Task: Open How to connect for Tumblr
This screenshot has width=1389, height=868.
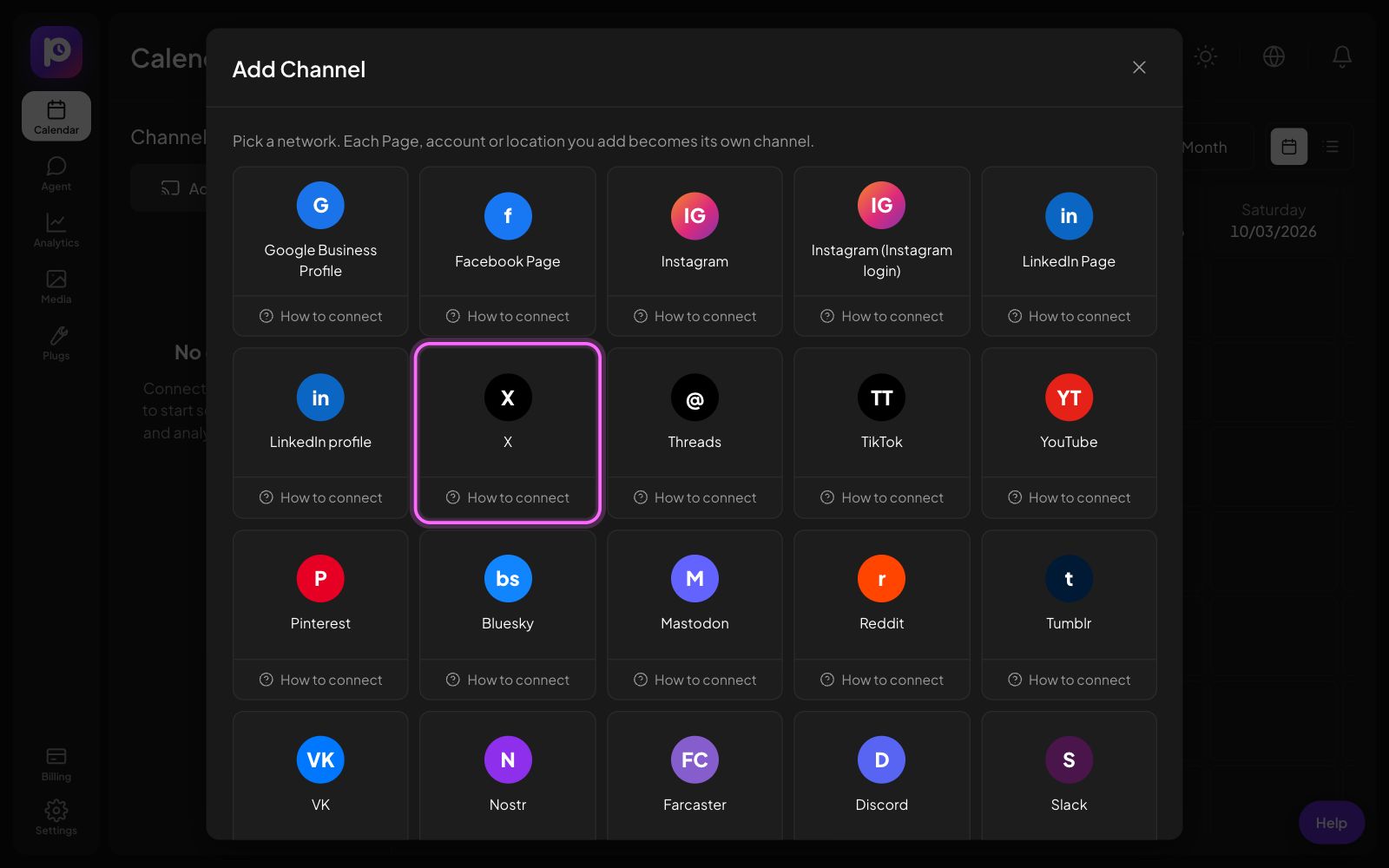Action: (1069, 680)
